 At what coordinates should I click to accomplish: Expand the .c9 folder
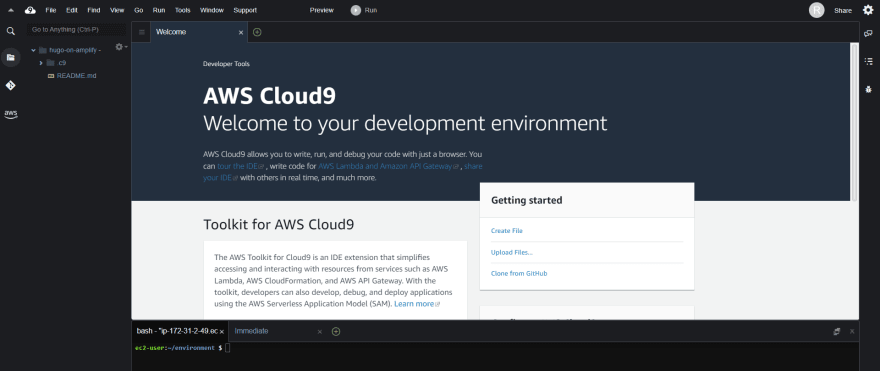point(41,63)
